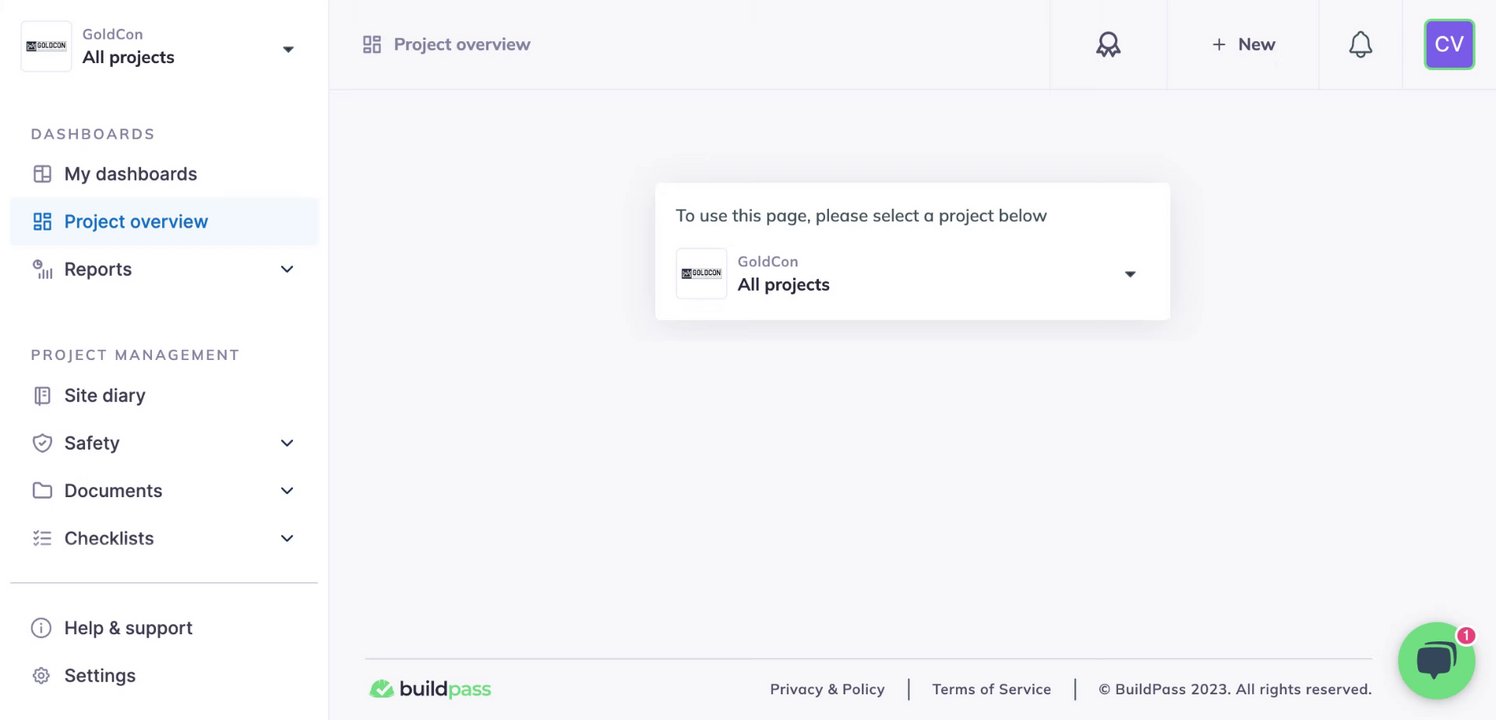This screenshot has width=1496, height=720.
Task: Open the All projects dropdown in card
Action: tap(910, 274)
